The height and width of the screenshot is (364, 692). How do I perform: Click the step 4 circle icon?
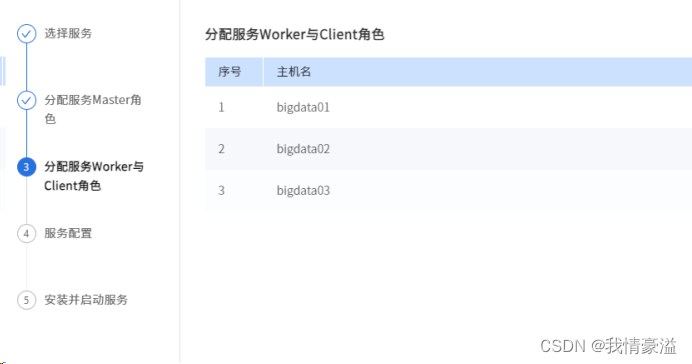point(26,233)
